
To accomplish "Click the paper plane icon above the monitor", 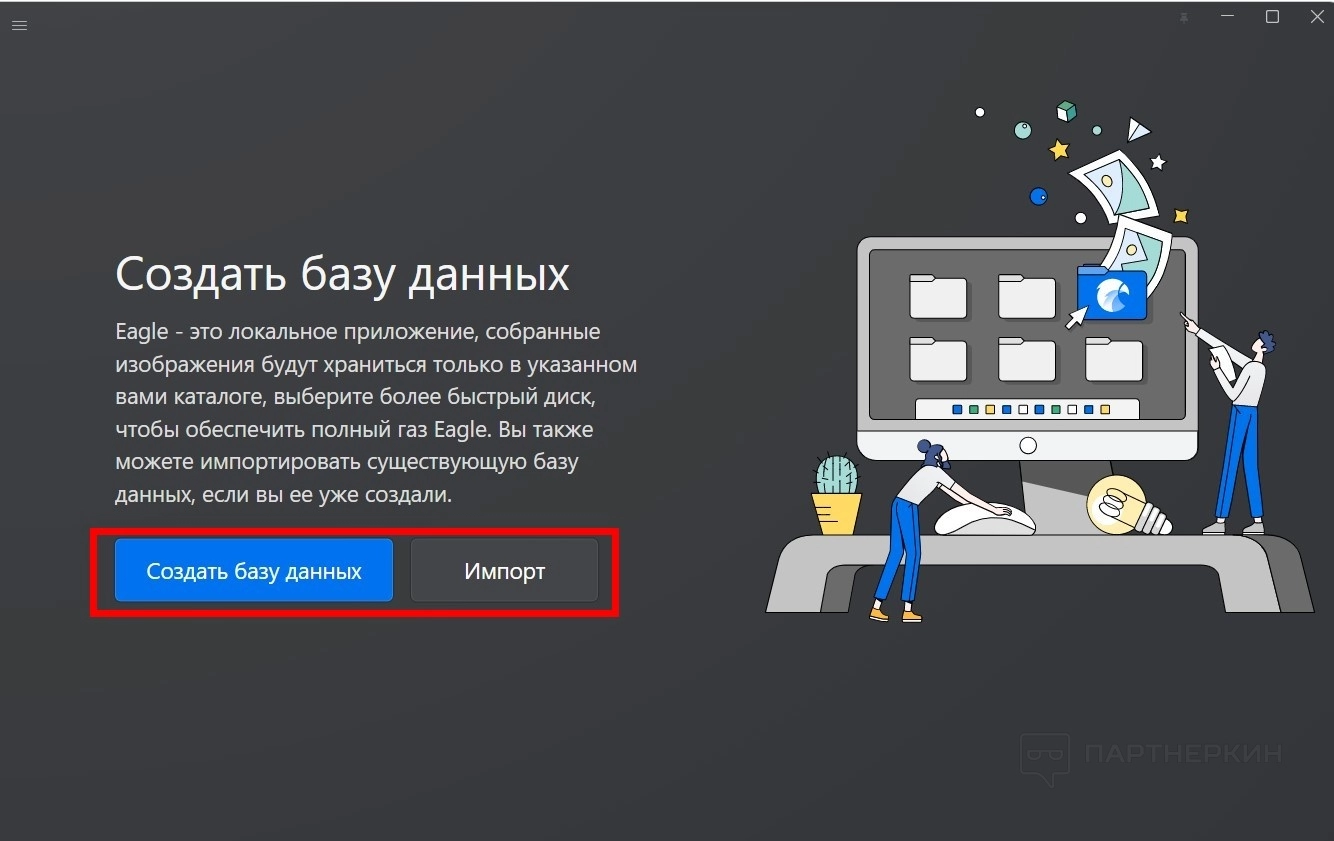I will pos(1137,129).
